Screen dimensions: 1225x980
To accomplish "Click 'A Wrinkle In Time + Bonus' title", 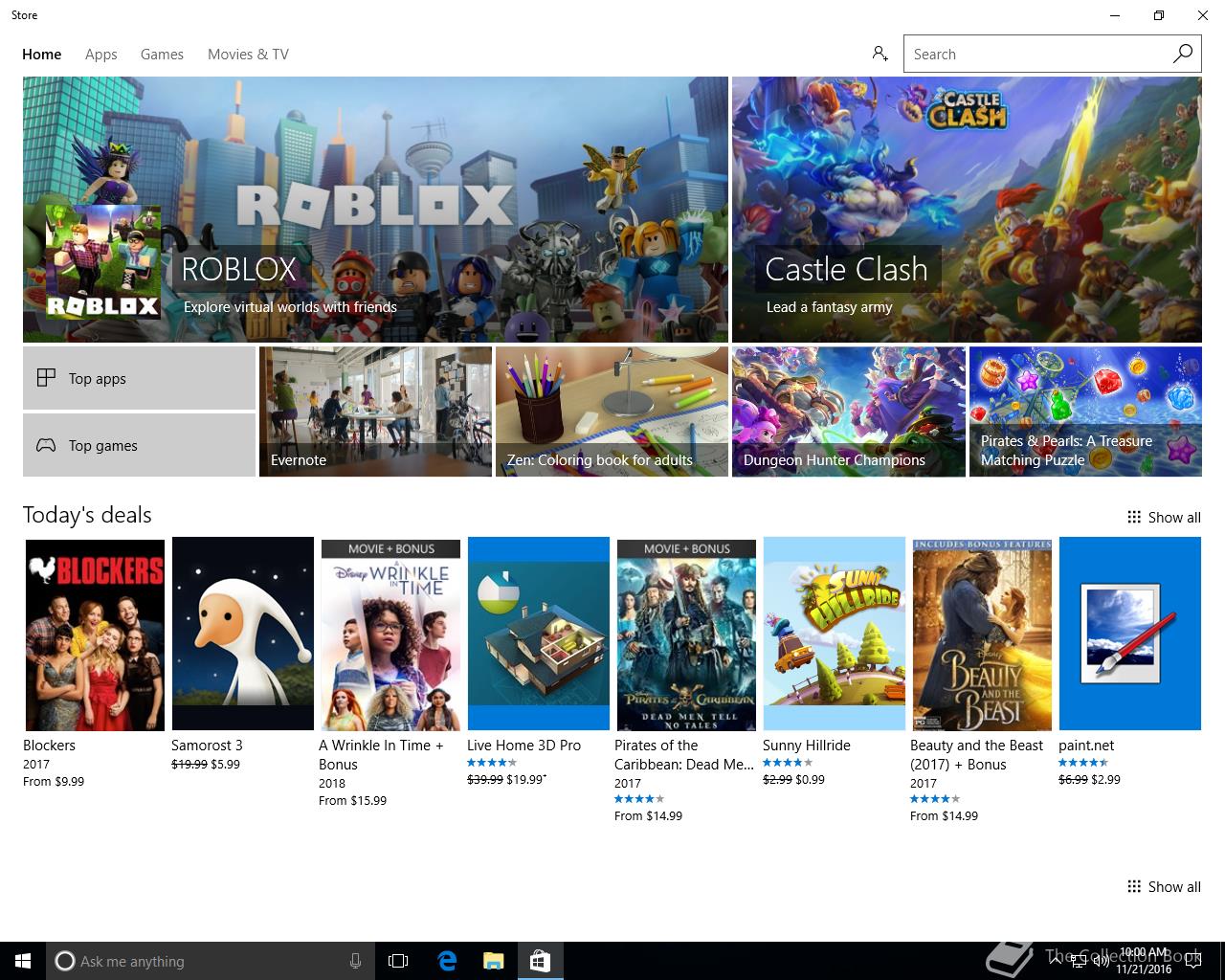I will click(381, 754).
